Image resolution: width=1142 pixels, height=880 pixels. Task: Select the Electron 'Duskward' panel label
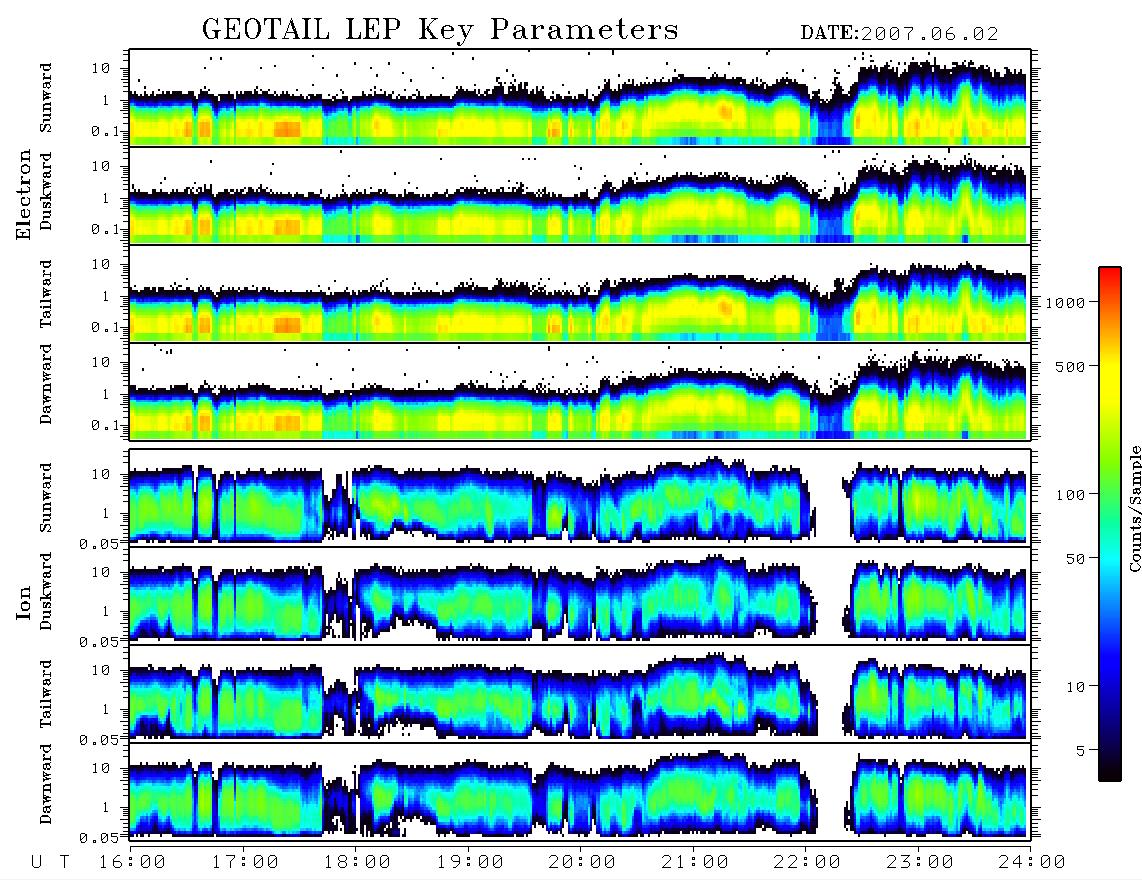(x=46, y=191)
